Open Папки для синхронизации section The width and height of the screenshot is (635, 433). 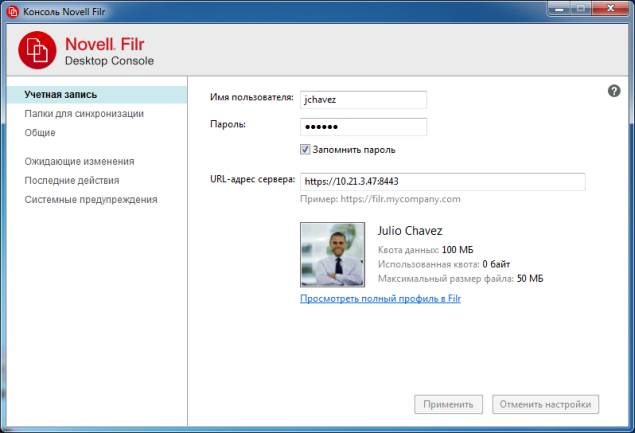84,114
